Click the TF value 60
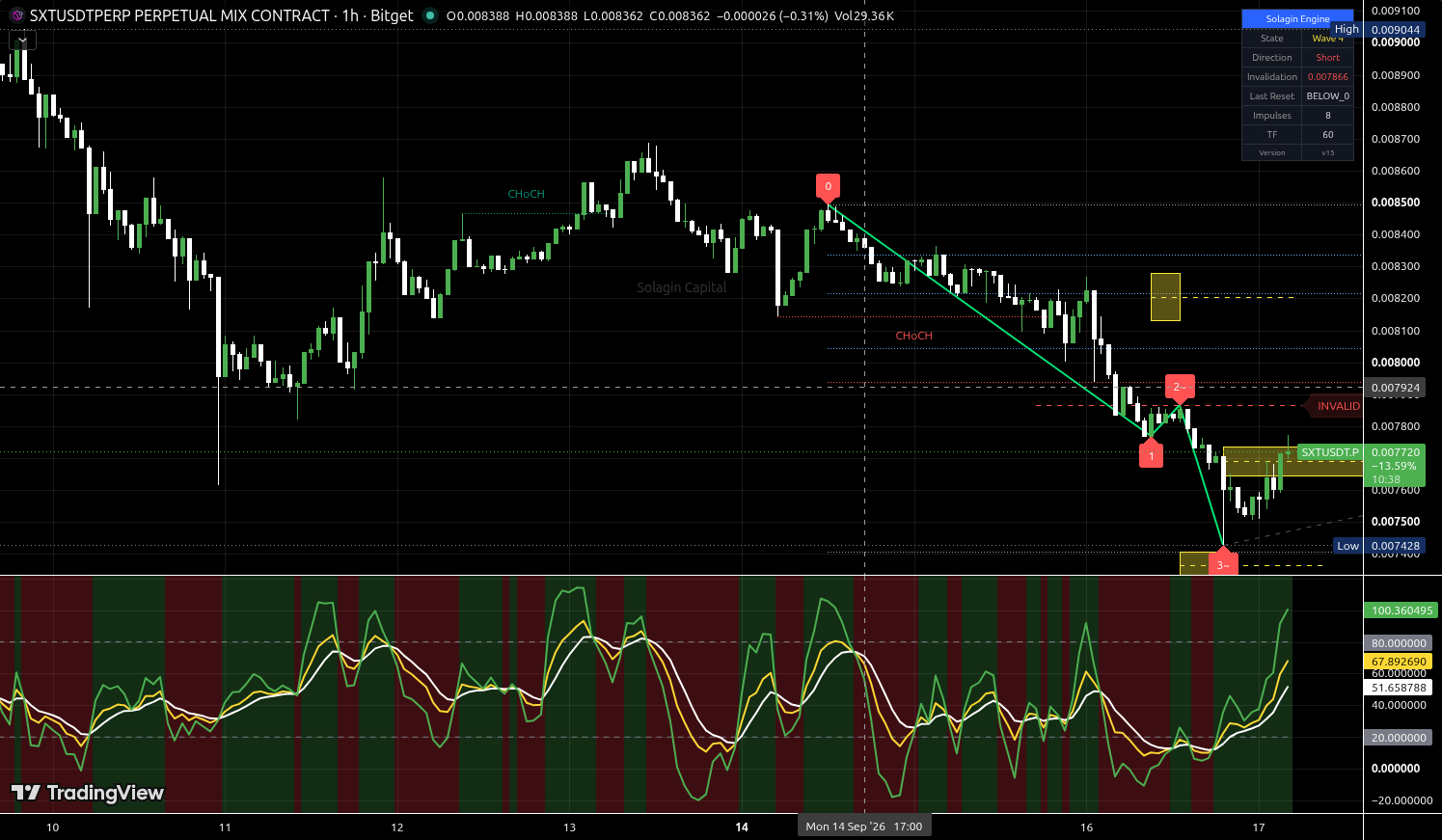Screen dimensions: 1442x840 tap(1327, 135)
